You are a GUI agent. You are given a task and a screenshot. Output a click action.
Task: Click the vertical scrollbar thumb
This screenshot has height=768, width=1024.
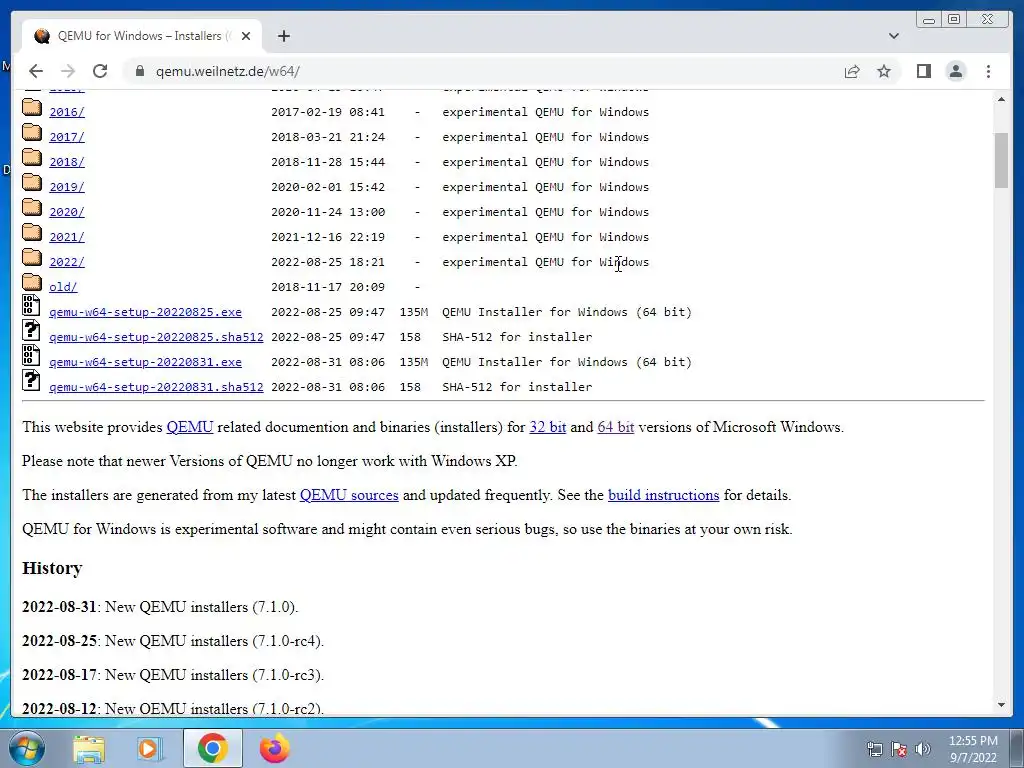pyautogui.click(x=1001, y=160)
